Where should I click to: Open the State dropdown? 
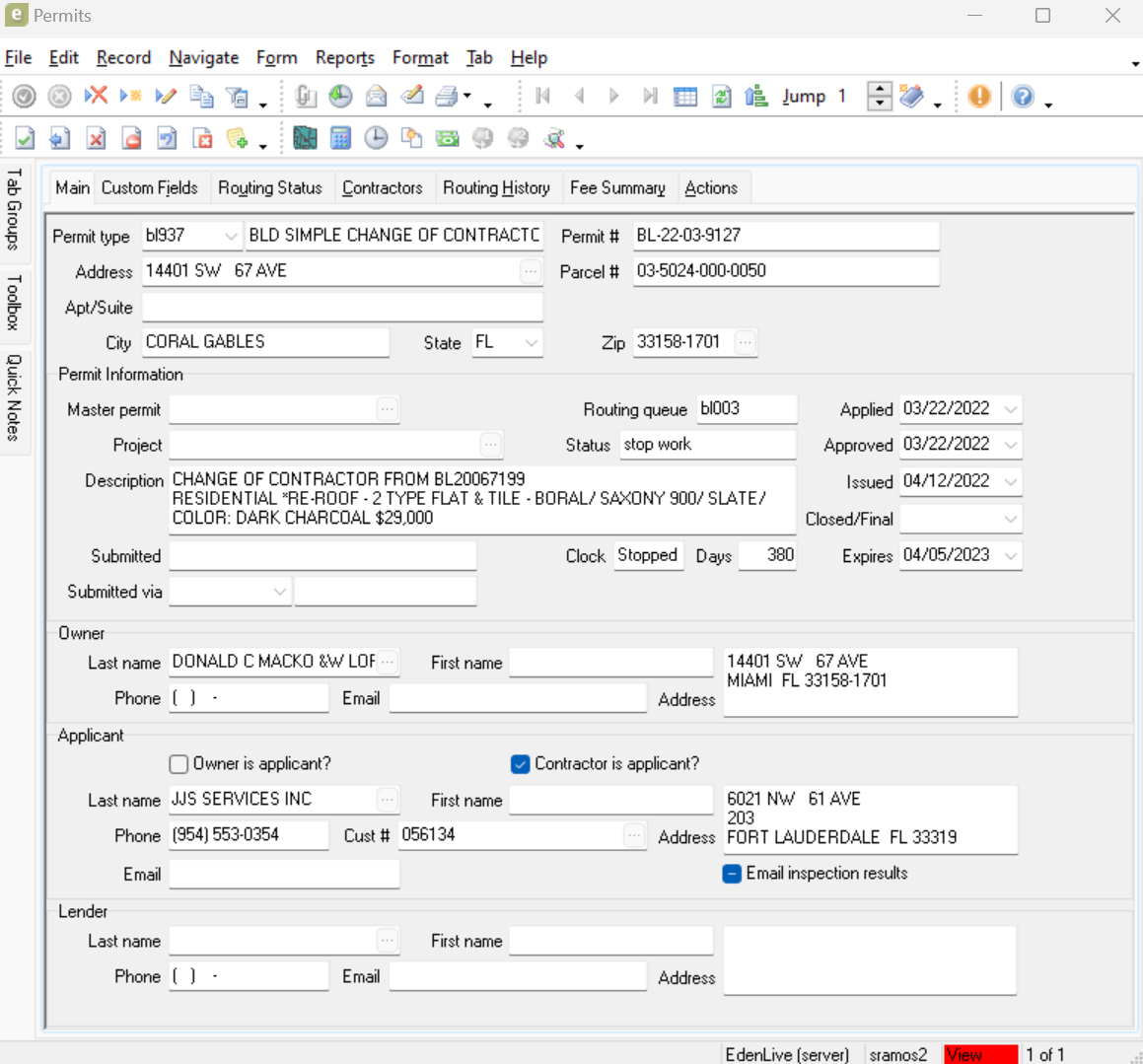[532, 342]
